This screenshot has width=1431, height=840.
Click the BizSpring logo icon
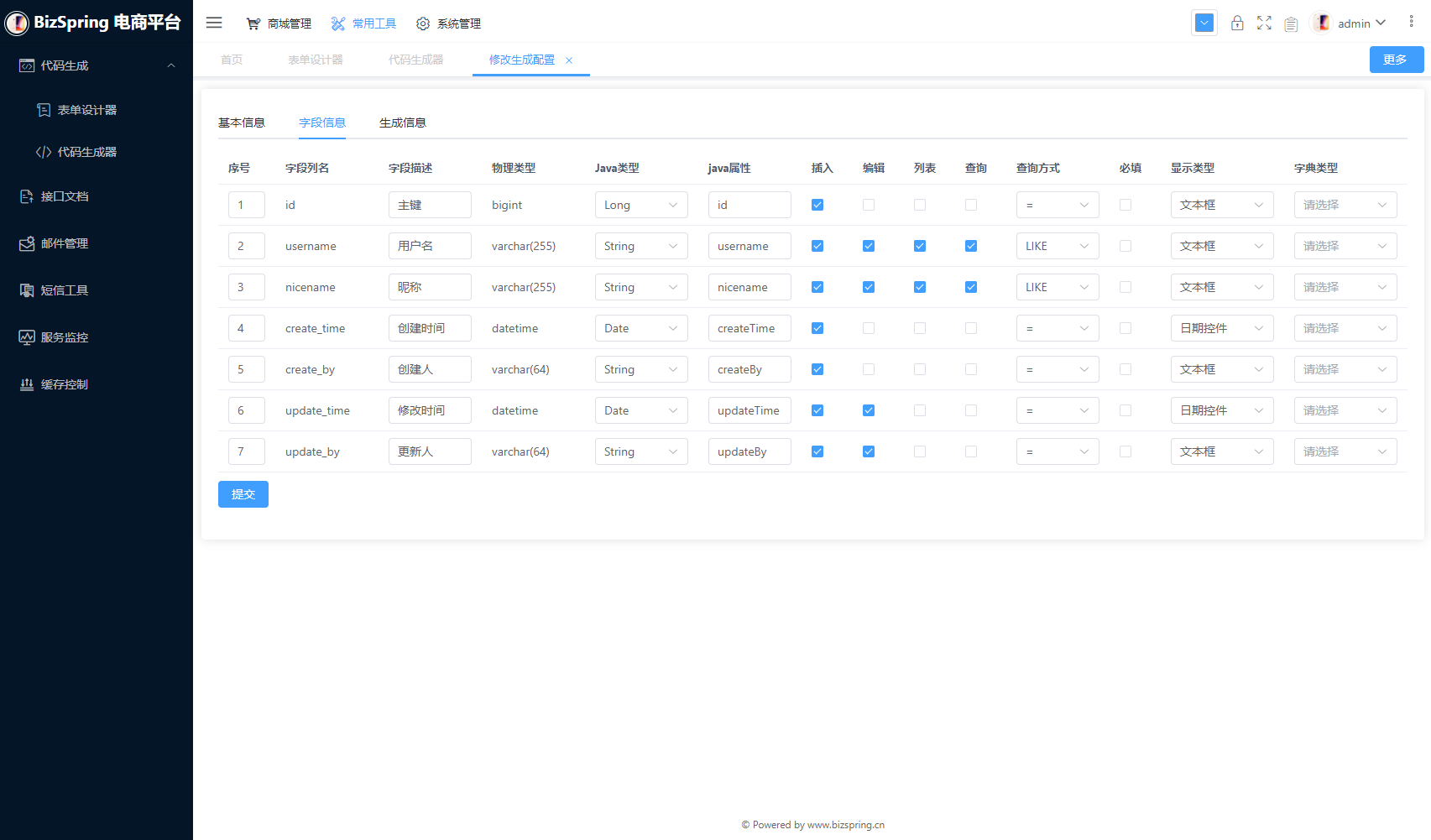pyautogui.click(x=17, y=23)
